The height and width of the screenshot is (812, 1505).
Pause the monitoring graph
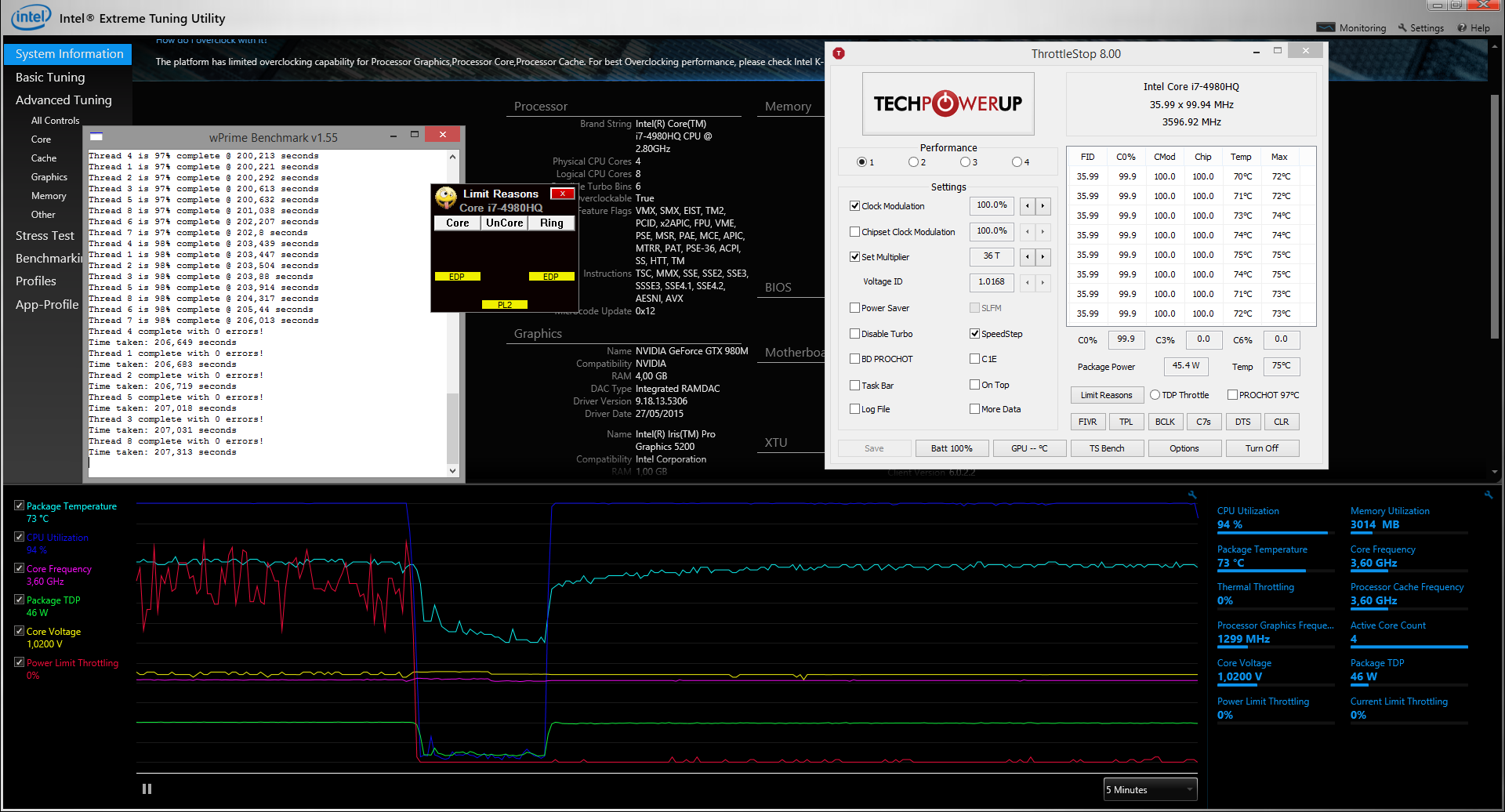pos(147,789)
